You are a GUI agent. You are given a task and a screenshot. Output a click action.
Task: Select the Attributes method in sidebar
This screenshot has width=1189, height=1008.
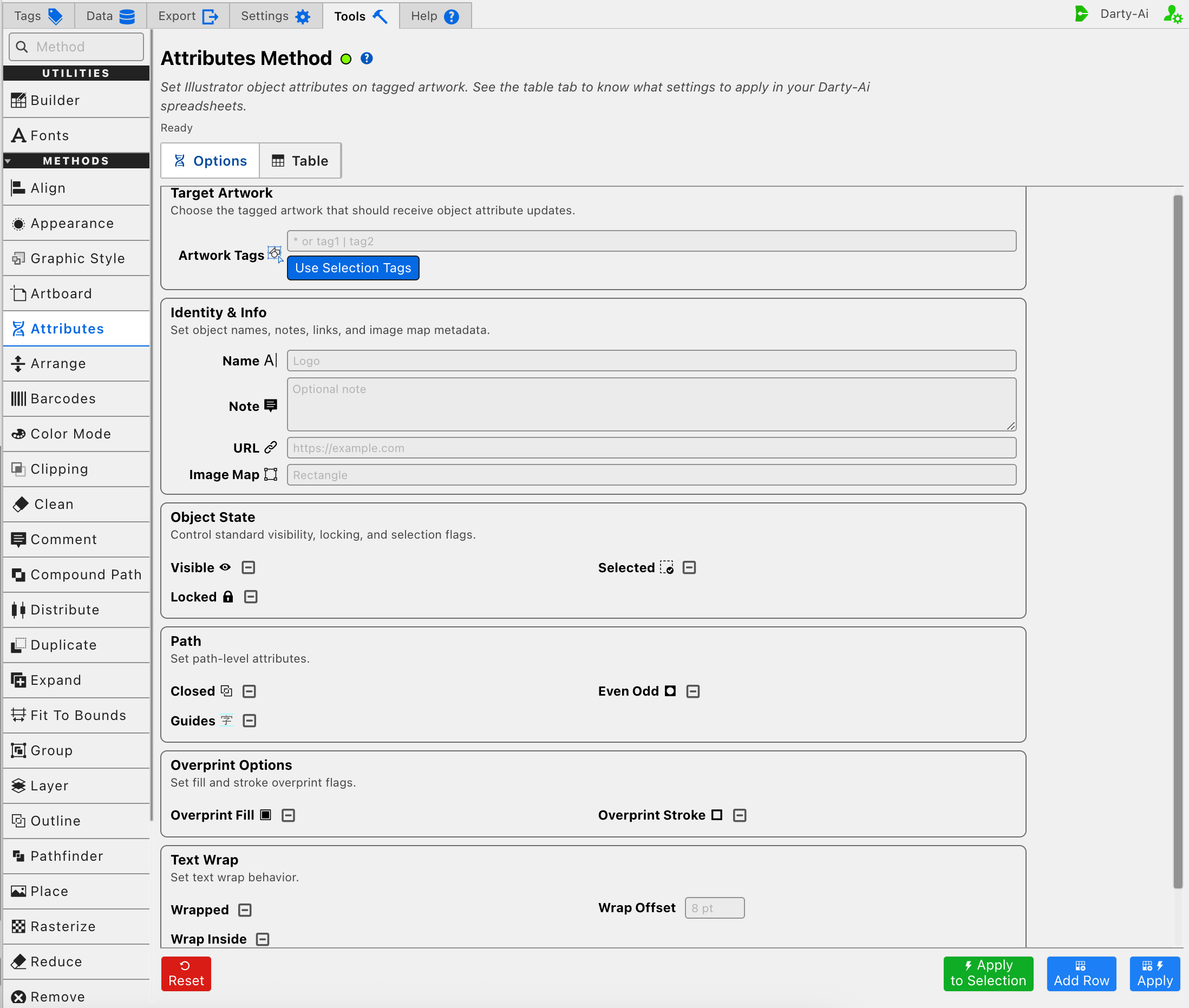point(76,329)
